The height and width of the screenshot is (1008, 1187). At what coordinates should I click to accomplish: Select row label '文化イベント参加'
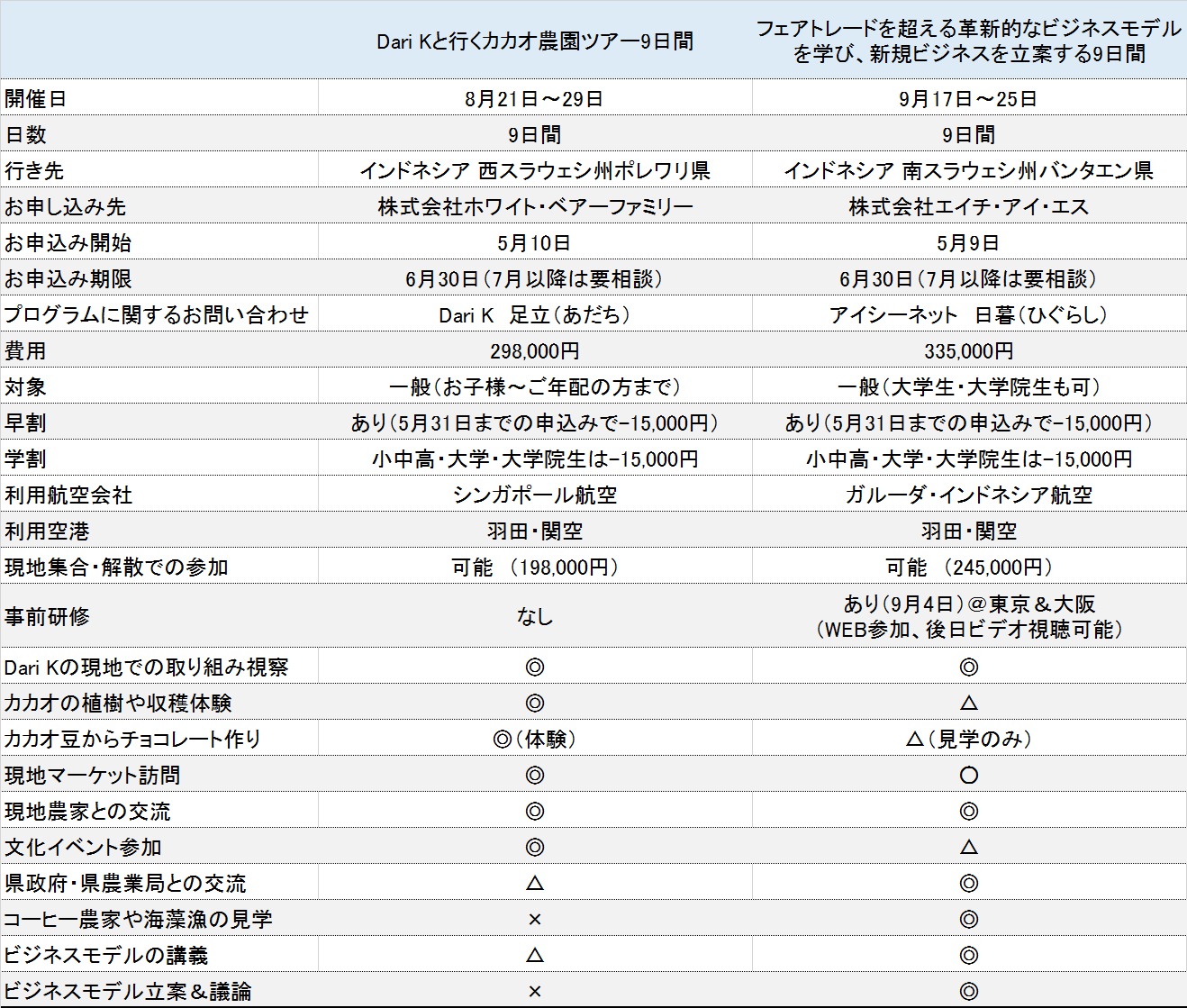coord(83,848)
